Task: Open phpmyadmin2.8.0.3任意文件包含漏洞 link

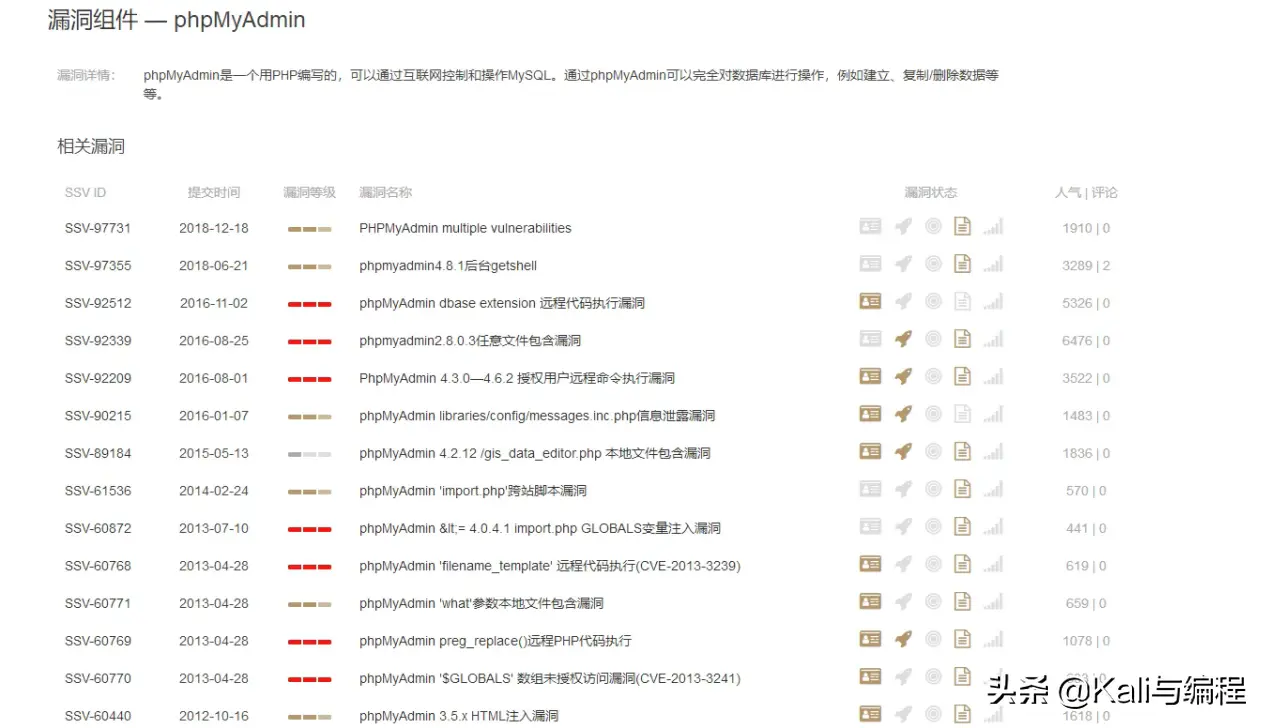Action: click(x=470, y=341)
